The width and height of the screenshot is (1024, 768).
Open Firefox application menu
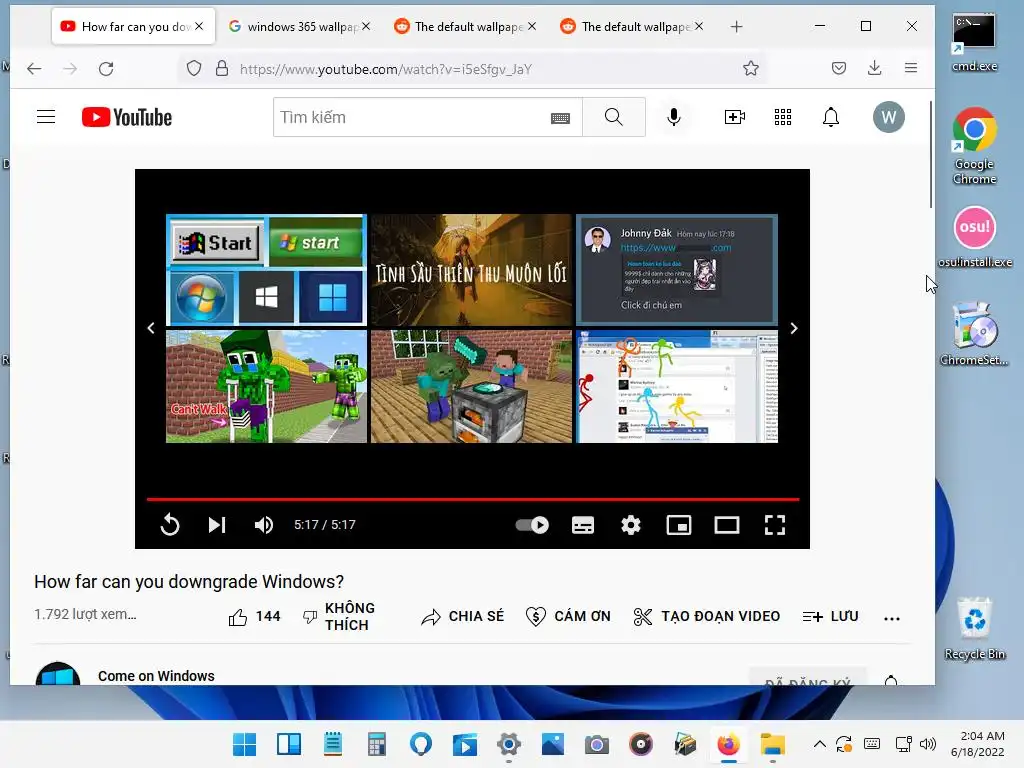tap(911, 68)
